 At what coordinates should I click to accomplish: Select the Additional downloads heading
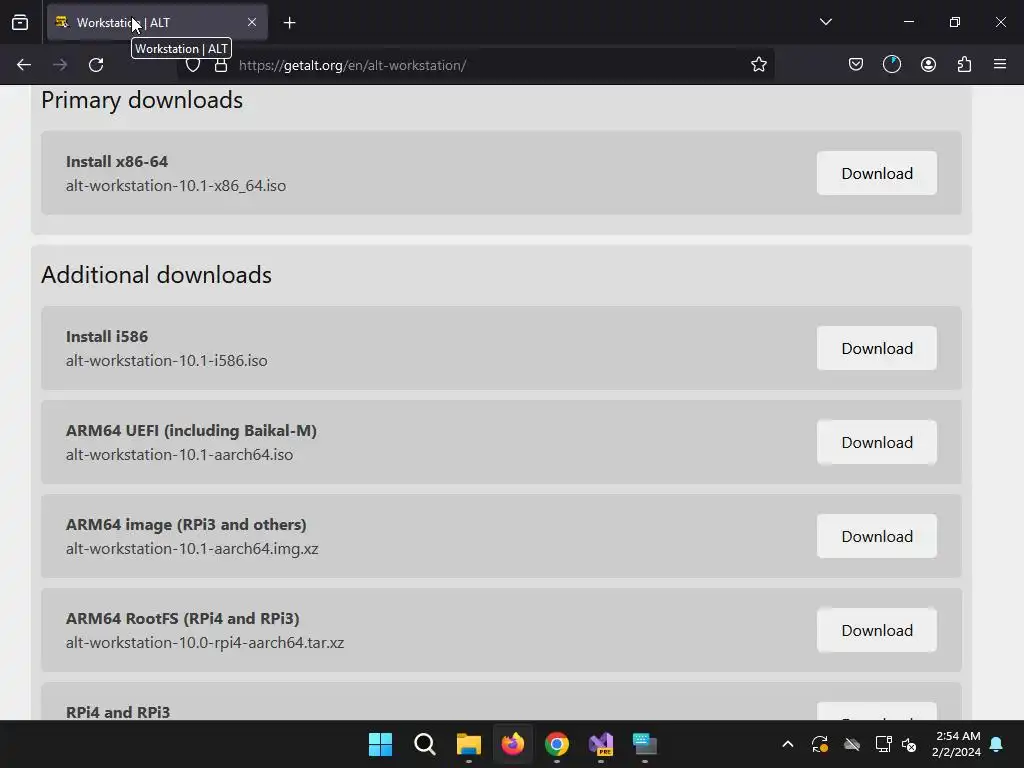156,275
